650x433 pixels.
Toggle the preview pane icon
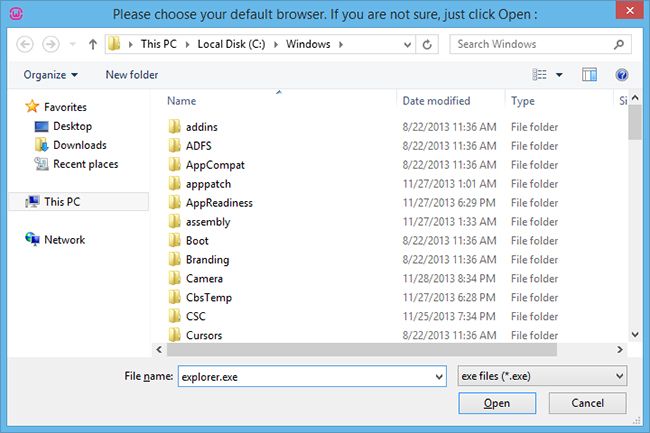click(589, 75)
